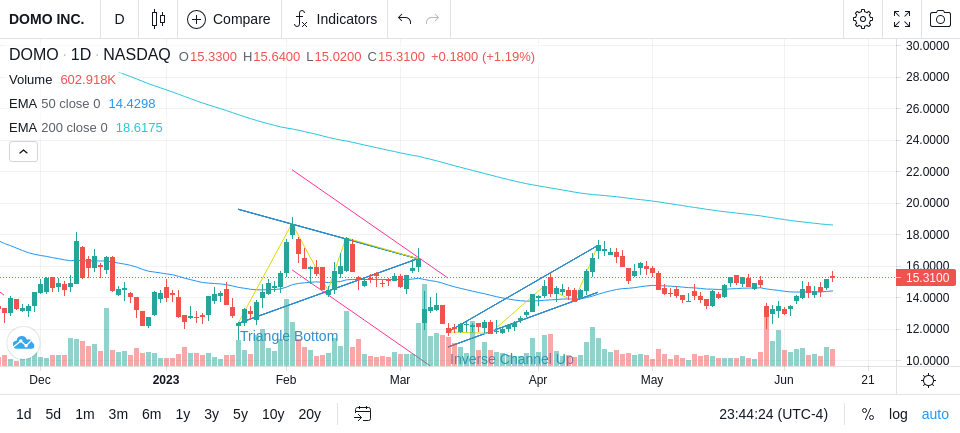Click the 30.0000 price axis label
The image size is (960, 433).
point(929,45)
